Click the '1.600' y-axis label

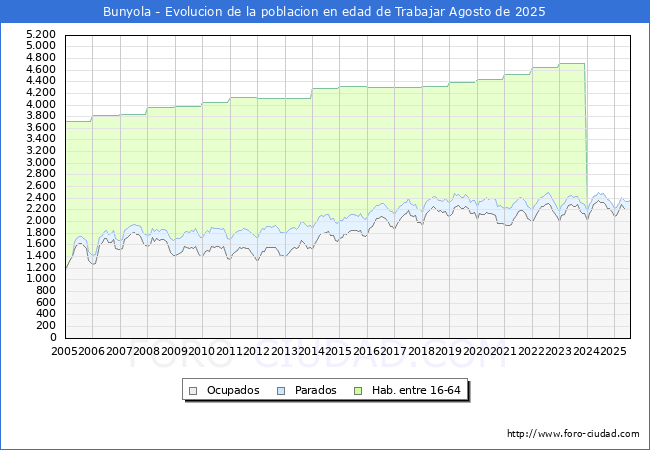coord(41,244)
